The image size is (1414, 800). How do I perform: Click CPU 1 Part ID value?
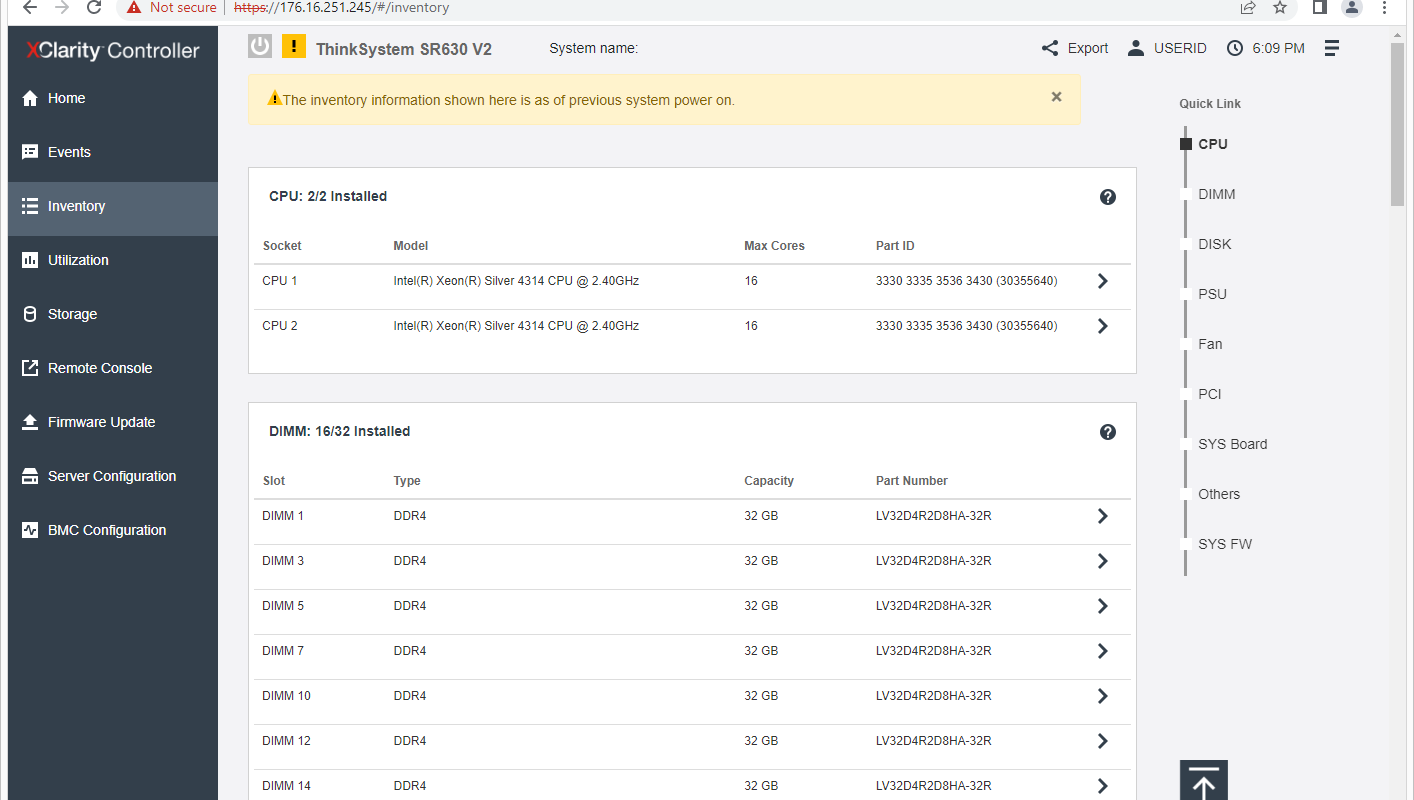(x=966, y=281)
